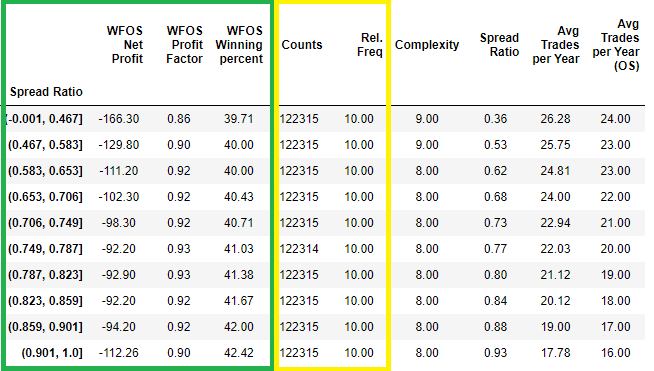Select the Counts column header
This screenshot has height=371, width=654.
(302, 45)
